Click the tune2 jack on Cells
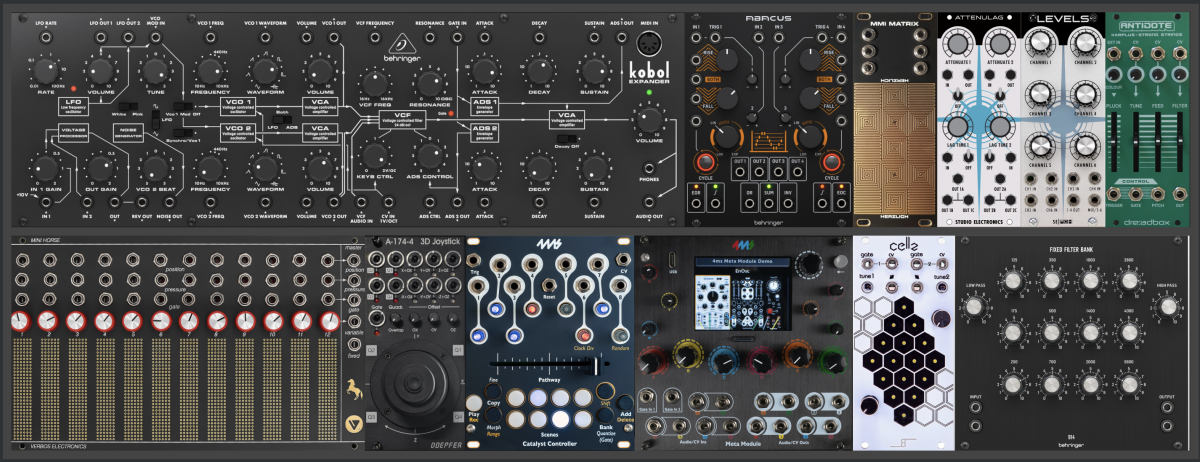The width and height of the screenshot is (1200, 462). [x=941, y=286]
